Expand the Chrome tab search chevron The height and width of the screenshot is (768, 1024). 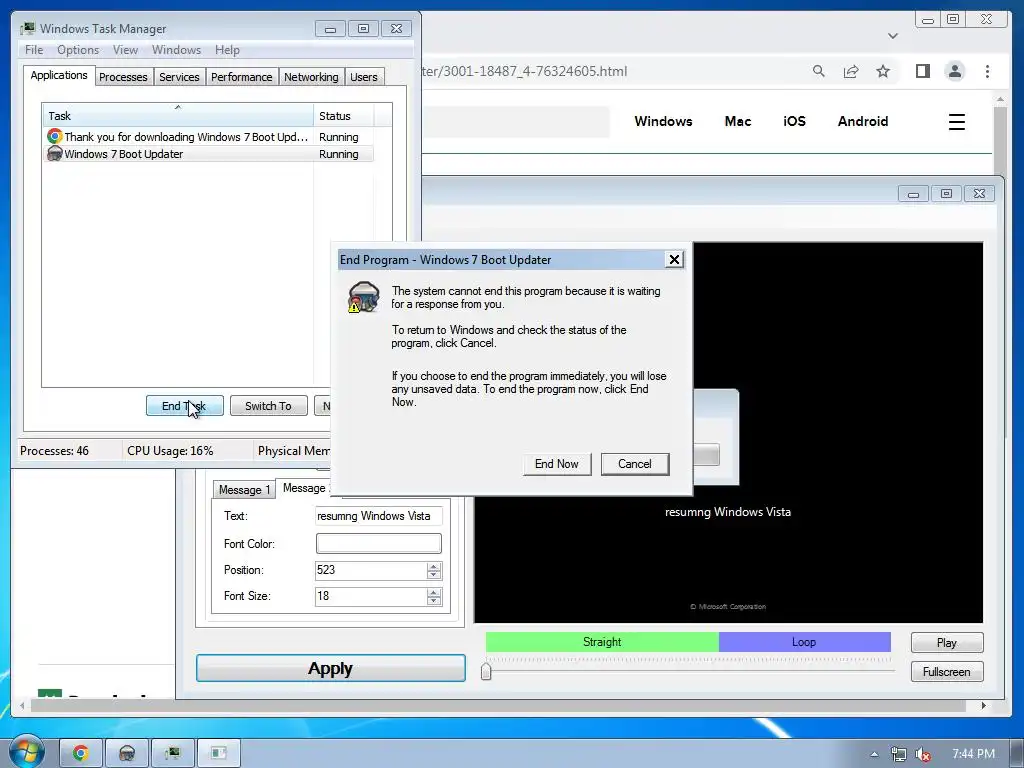coord(893,36)
